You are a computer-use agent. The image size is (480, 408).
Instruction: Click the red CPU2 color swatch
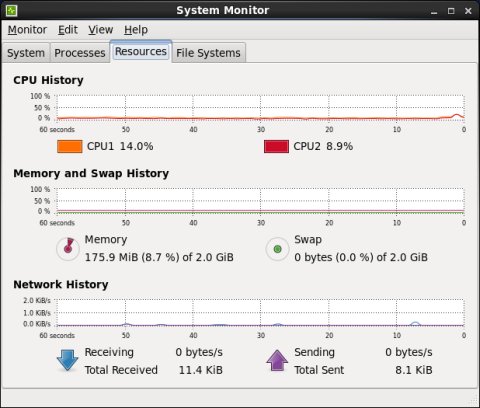click(x=276, y=146)
